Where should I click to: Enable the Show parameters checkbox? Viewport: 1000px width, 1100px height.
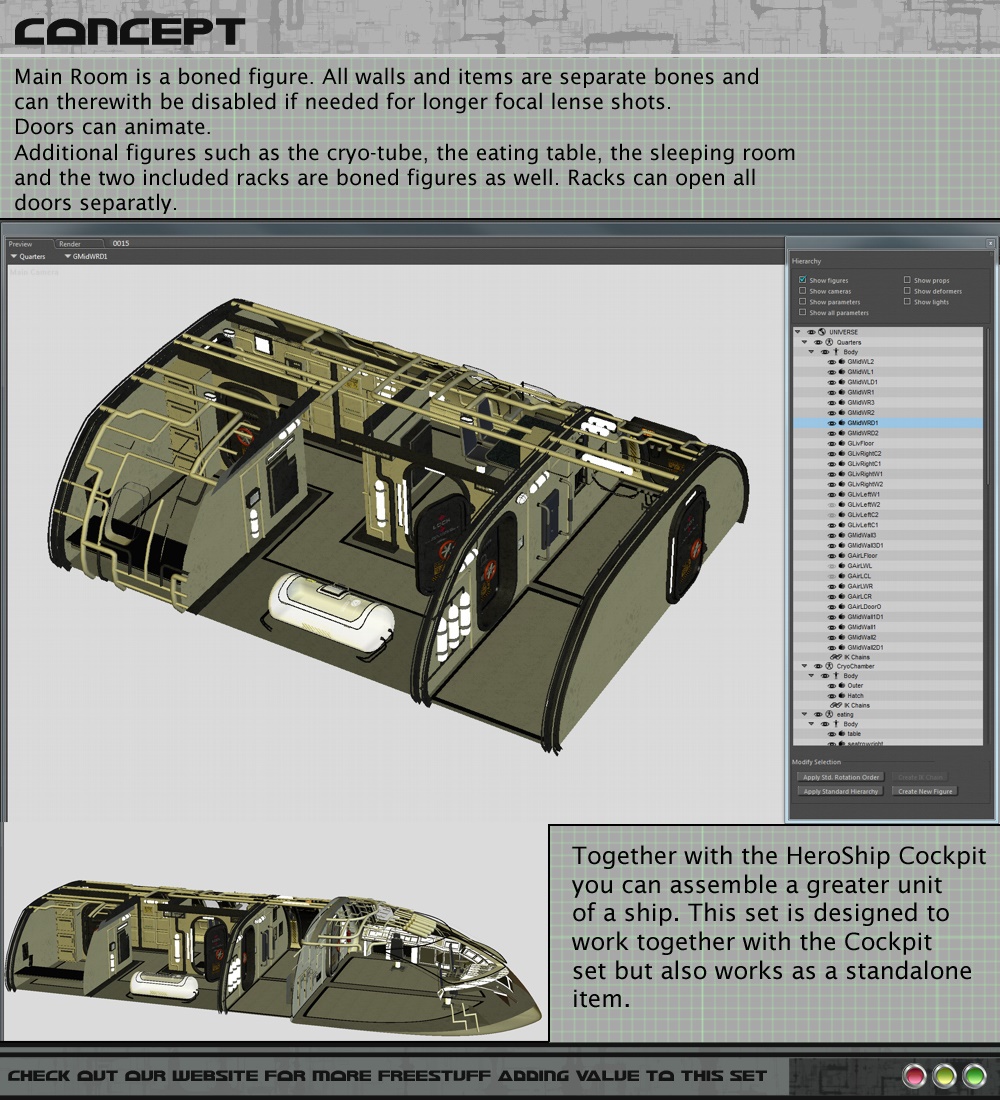802,302
